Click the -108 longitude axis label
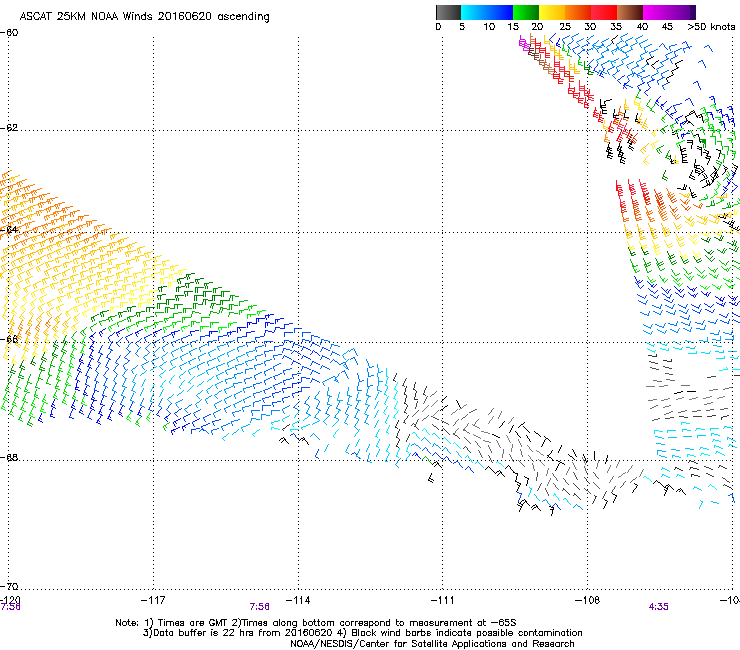Image resolution: width=740 pixels, height=650 pixels. click(x=588, y=600)
